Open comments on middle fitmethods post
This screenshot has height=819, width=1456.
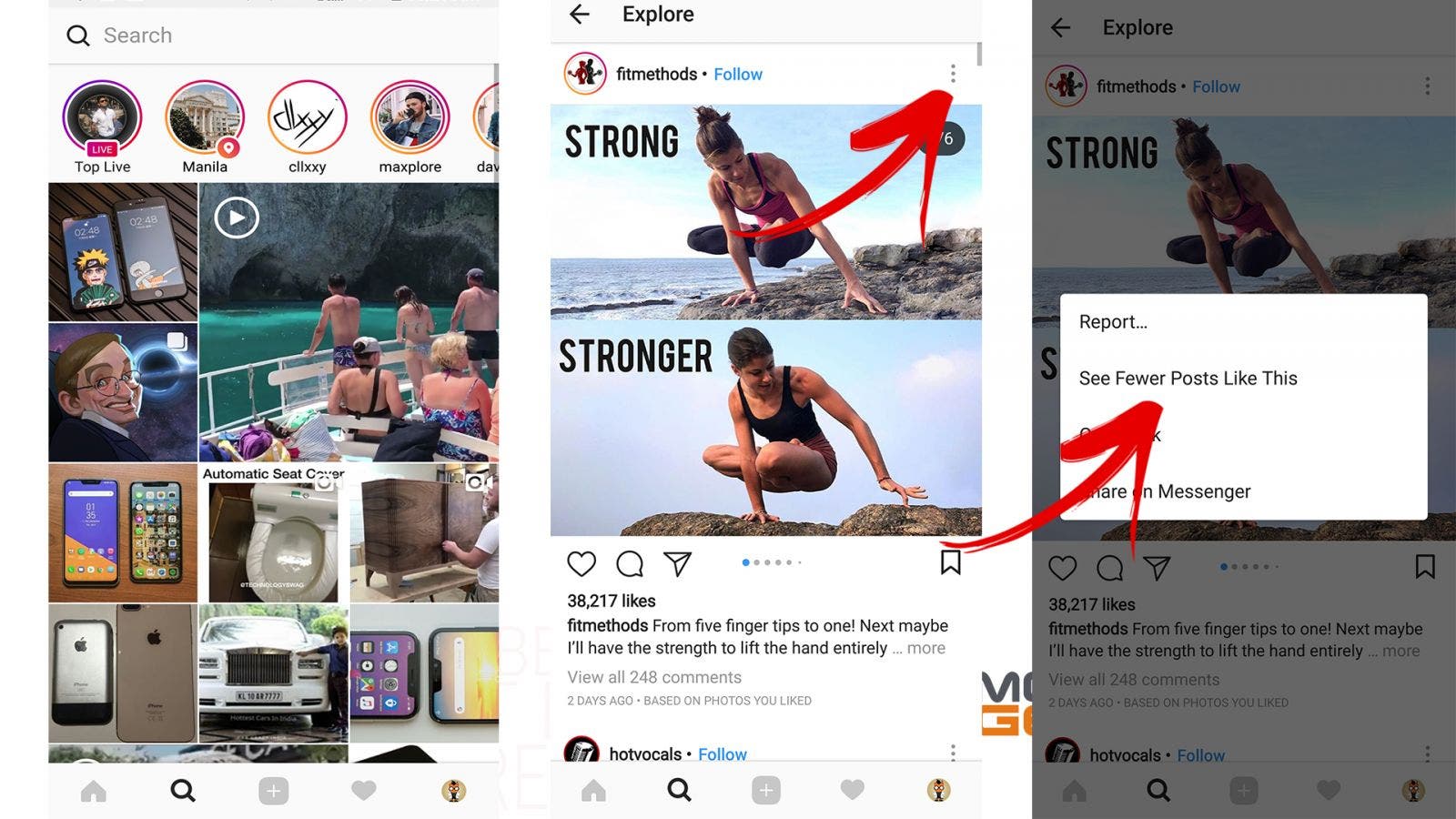coord(630,563)
